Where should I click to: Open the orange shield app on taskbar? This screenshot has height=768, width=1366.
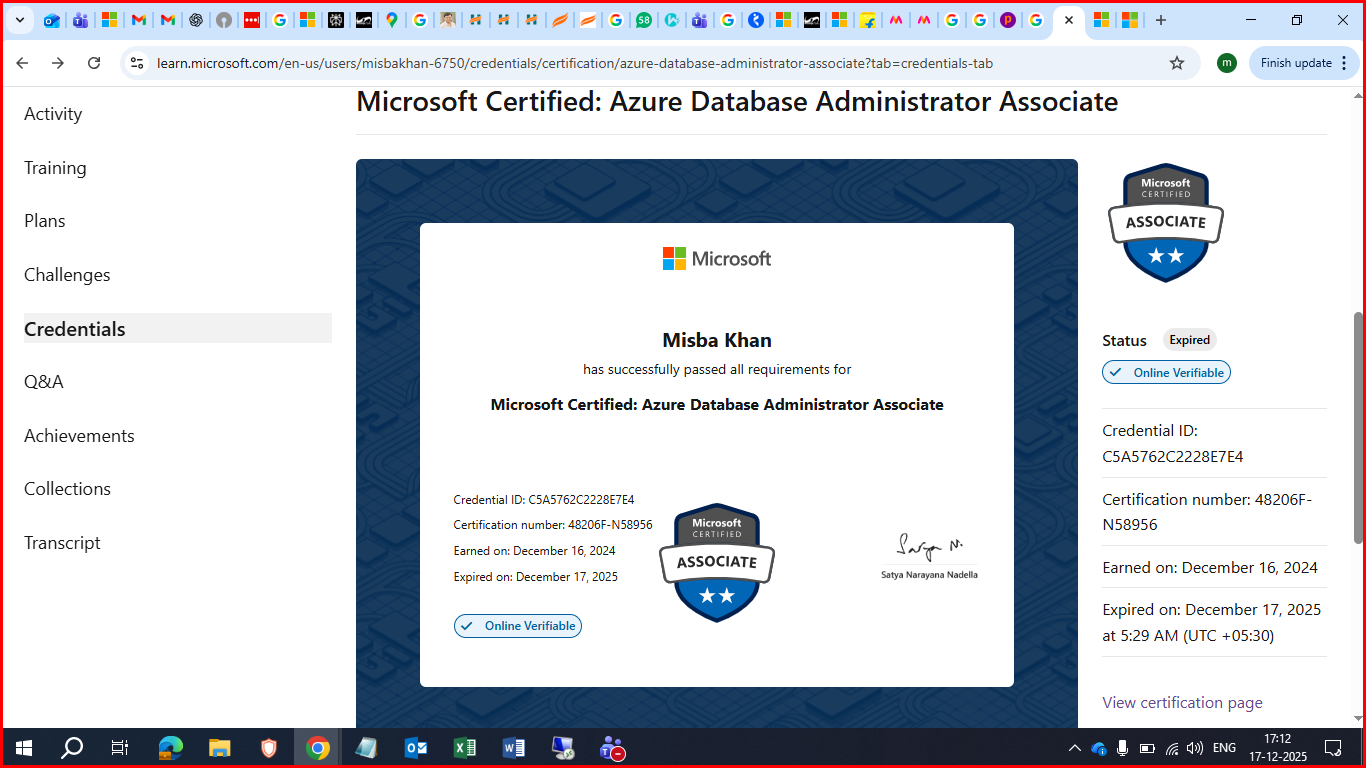(x=269, y=748)
